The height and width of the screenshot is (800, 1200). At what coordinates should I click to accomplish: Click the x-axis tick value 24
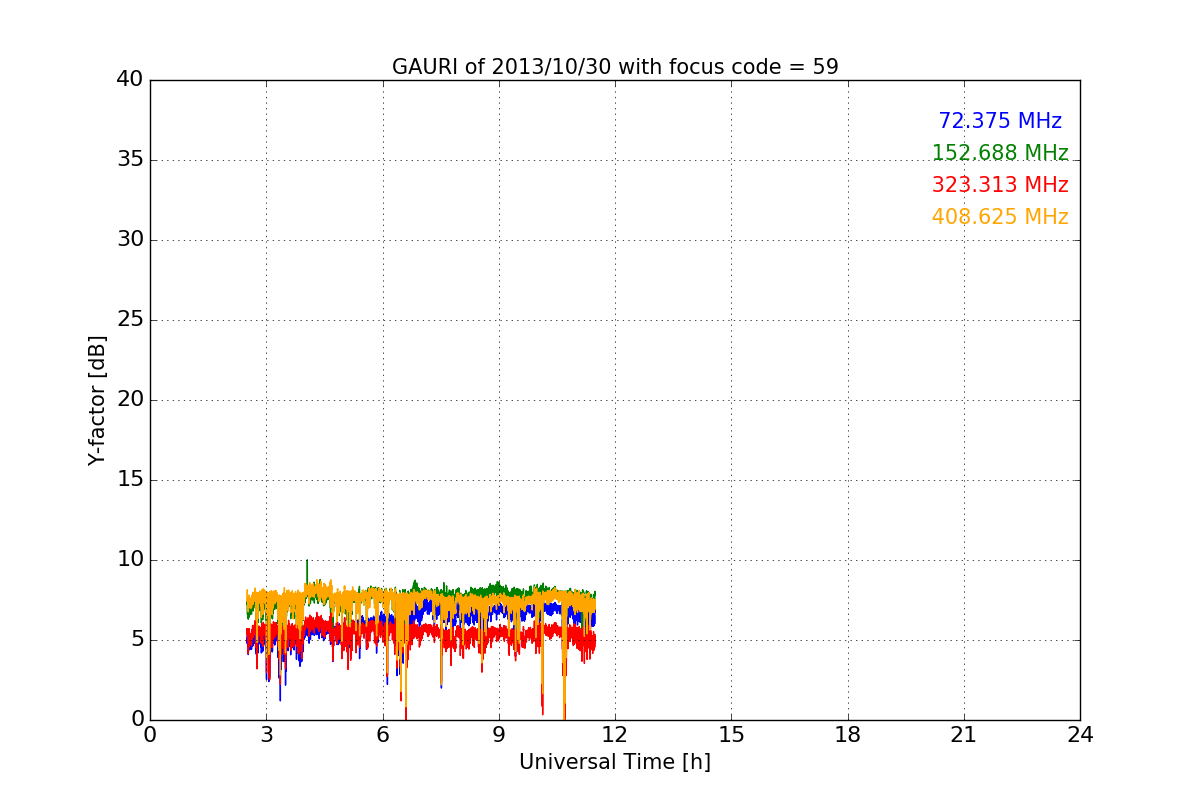pyautogui.click(x=1080, y=735)
